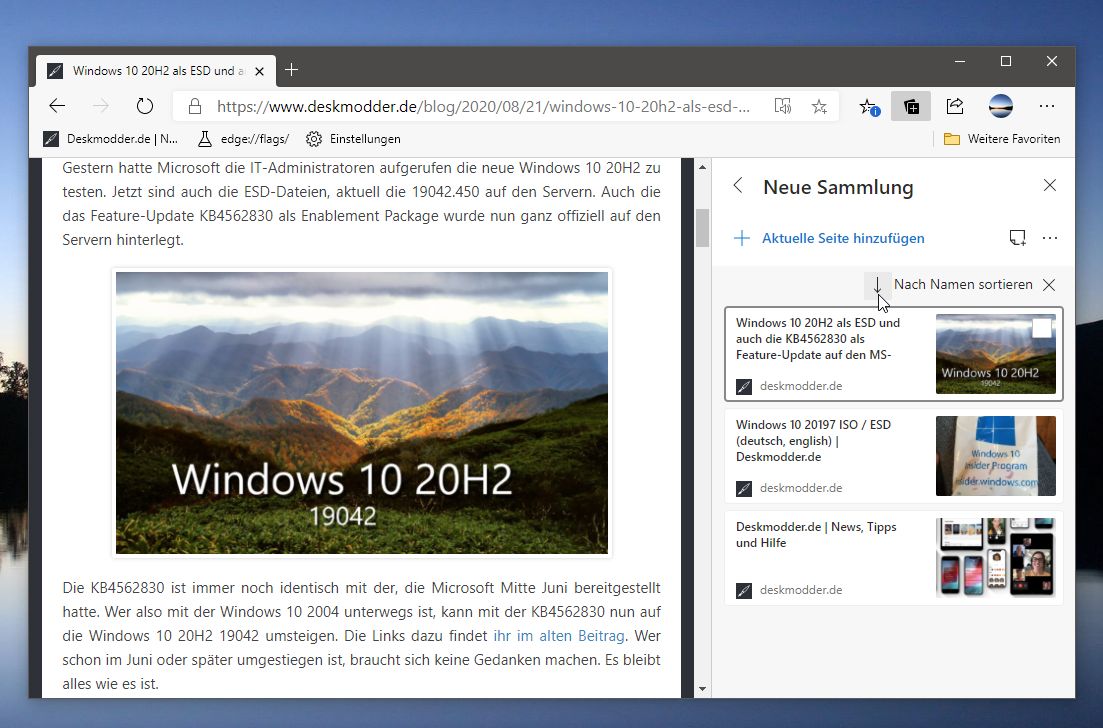The image size is (1103, 728).
Task: Toggle the Collections pane button
Action: click(x=911, y=106)
